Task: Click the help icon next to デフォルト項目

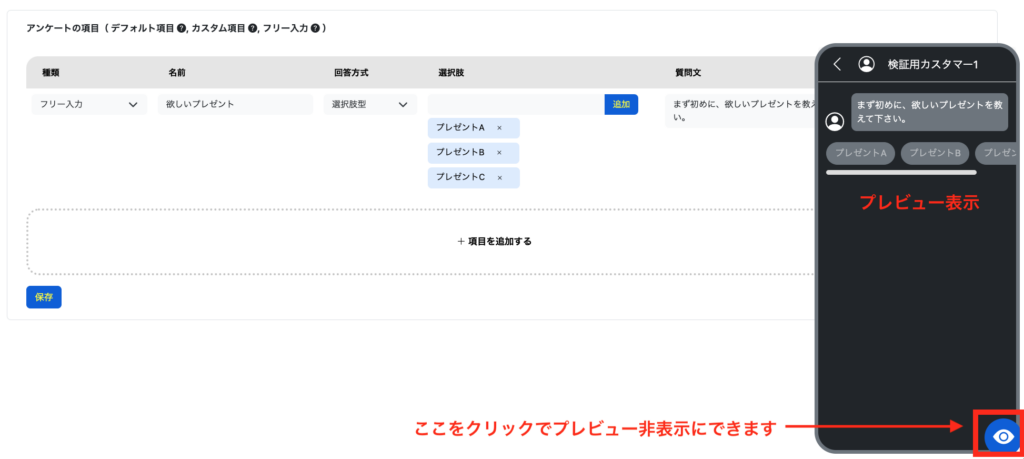Action: [181, 28]
